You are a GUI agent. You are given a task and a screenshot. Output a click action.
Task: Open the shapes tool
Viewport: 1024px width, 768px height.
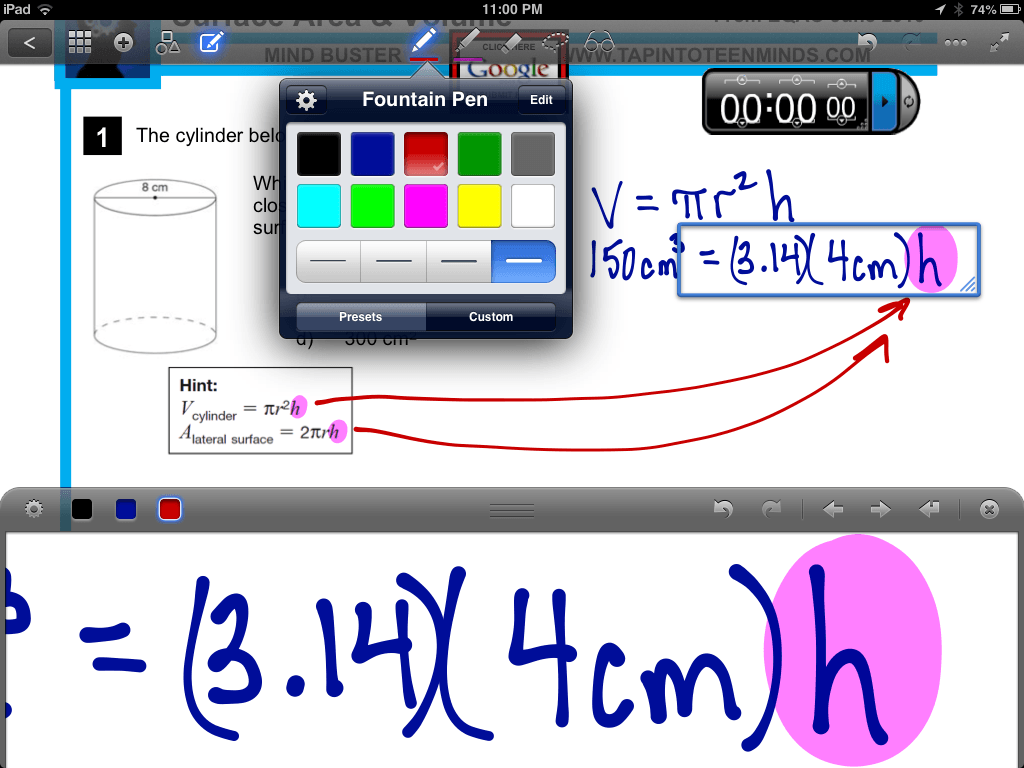click(x=167, y=43)
